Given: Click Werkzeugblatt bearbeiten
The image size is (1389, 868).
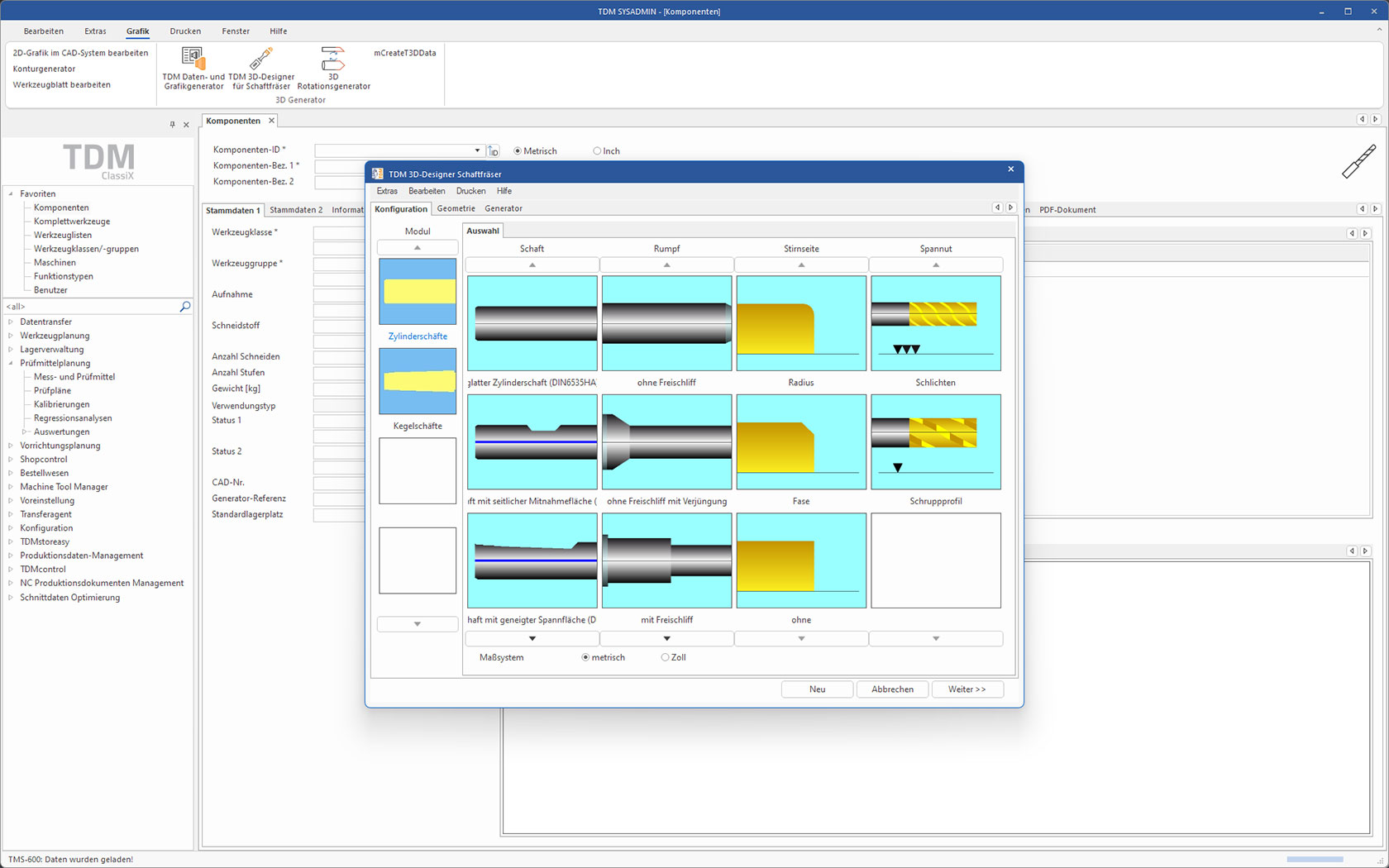Looking at the screenshot, I should click(x=61, y=84).
